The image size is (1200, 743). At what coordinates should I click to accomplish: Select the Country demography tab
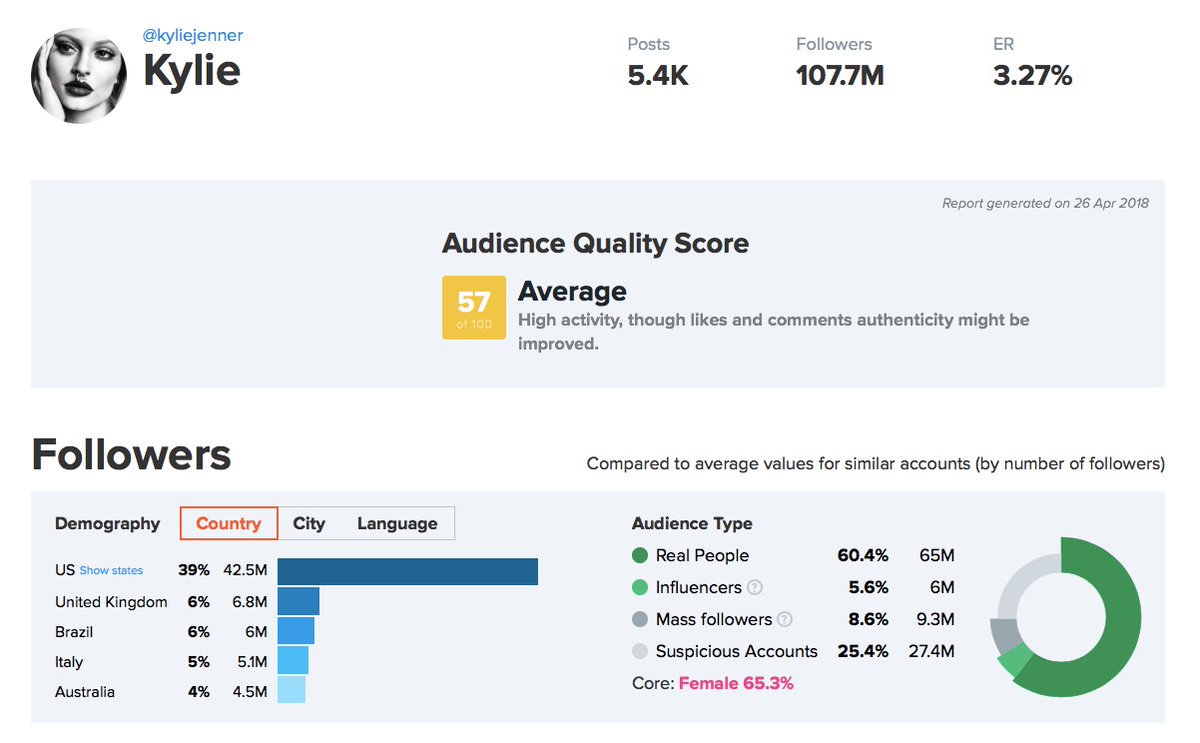[x=228, y=523]
